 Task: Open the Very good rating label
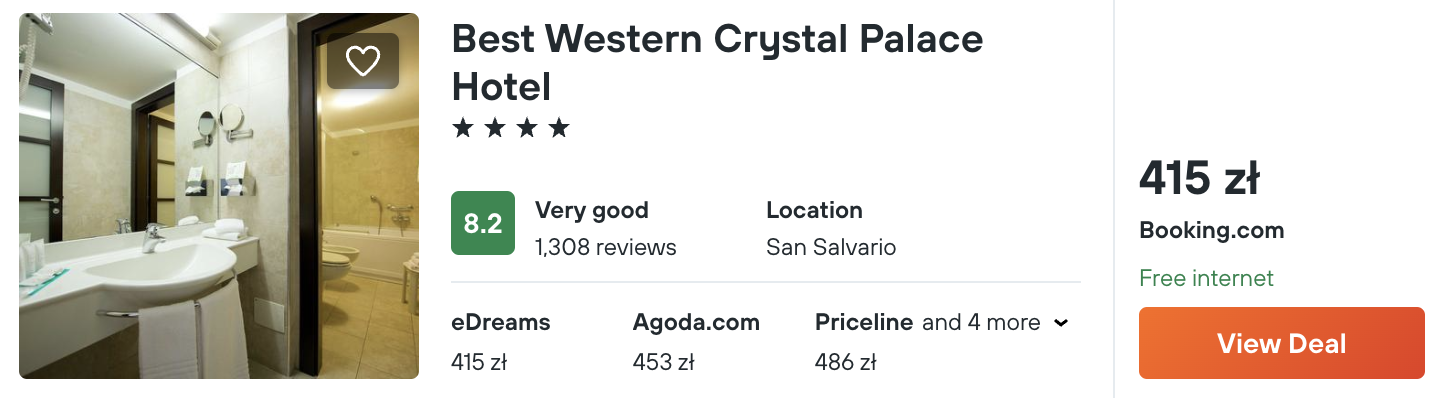[x=592, y=210]
